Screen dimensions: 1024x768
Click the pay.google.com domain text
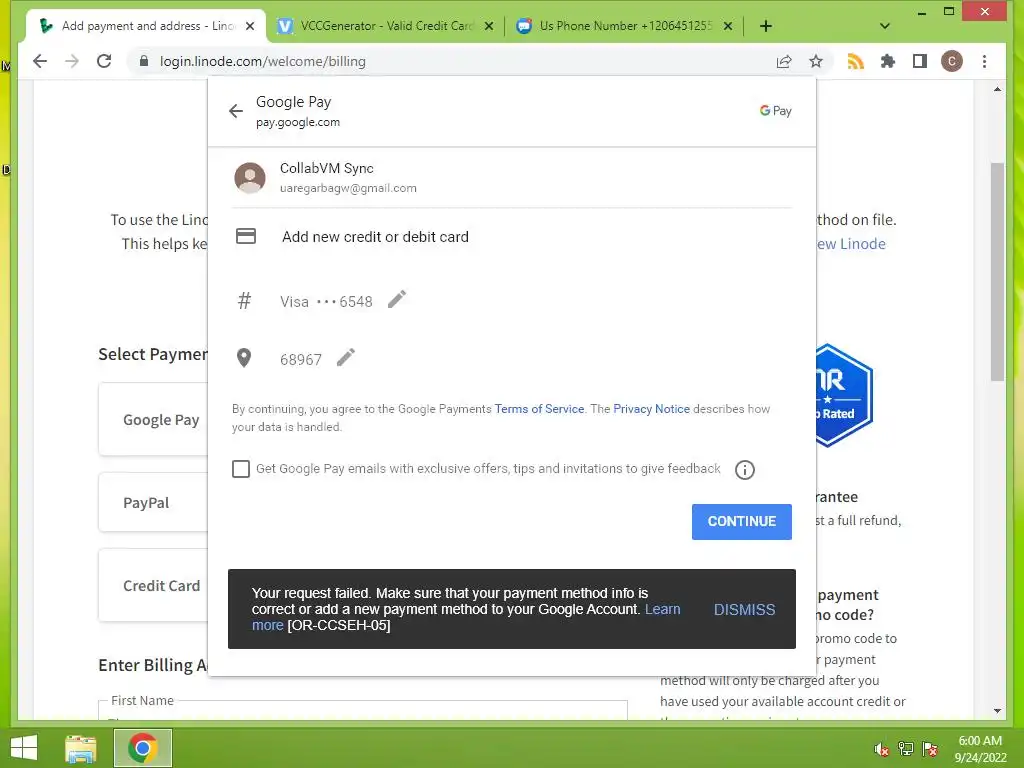(x=298, y=122)
